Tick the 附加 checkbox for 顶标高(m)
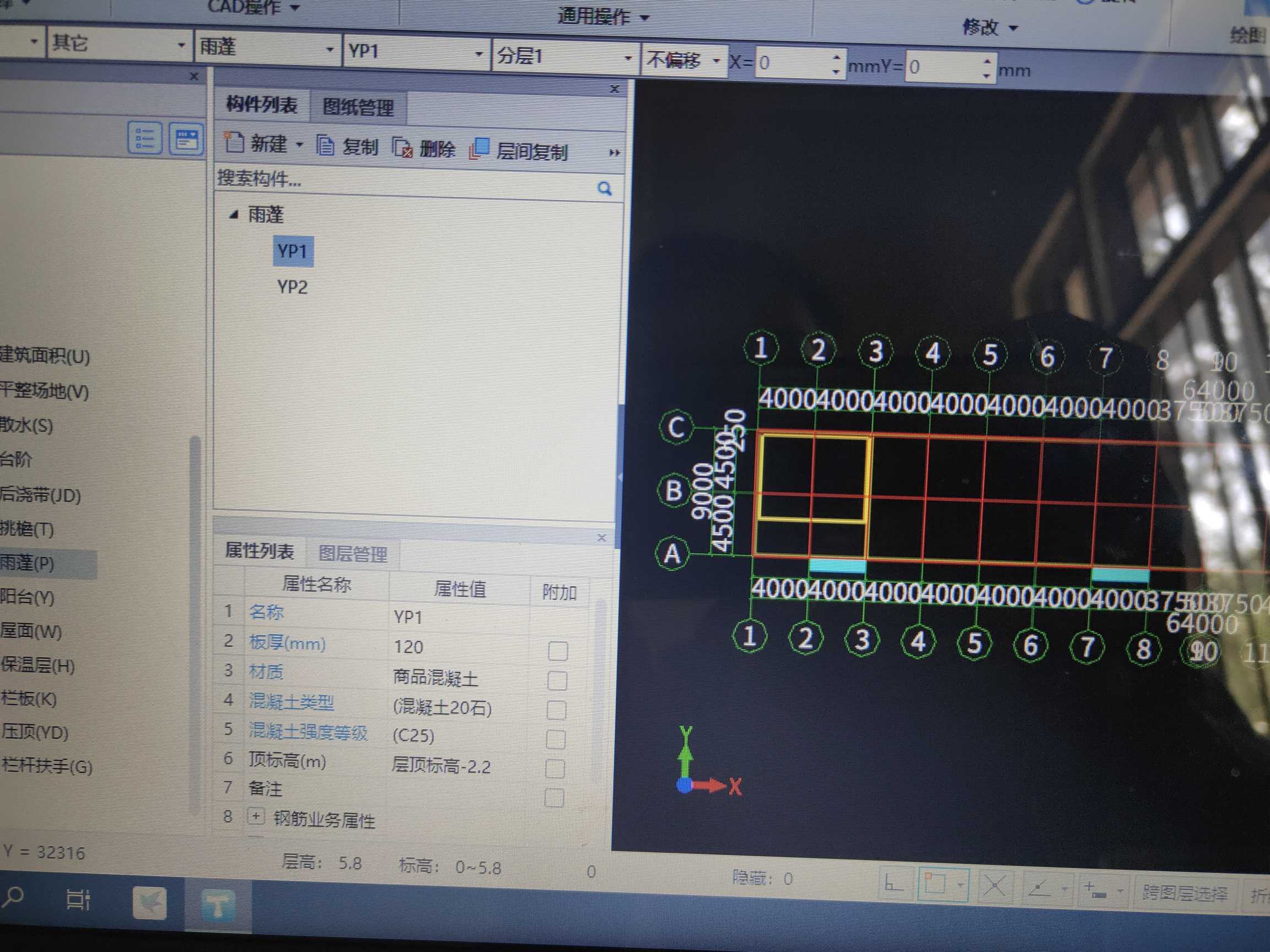1270x952 pixels. coord(555,769)
